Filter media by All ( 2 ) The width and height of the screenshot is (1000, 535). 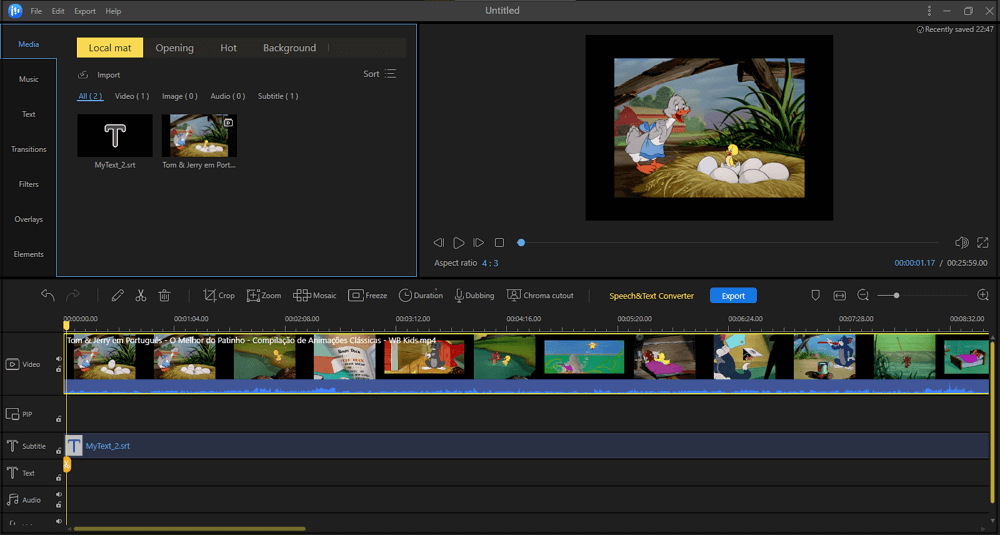tap(90, 96)
